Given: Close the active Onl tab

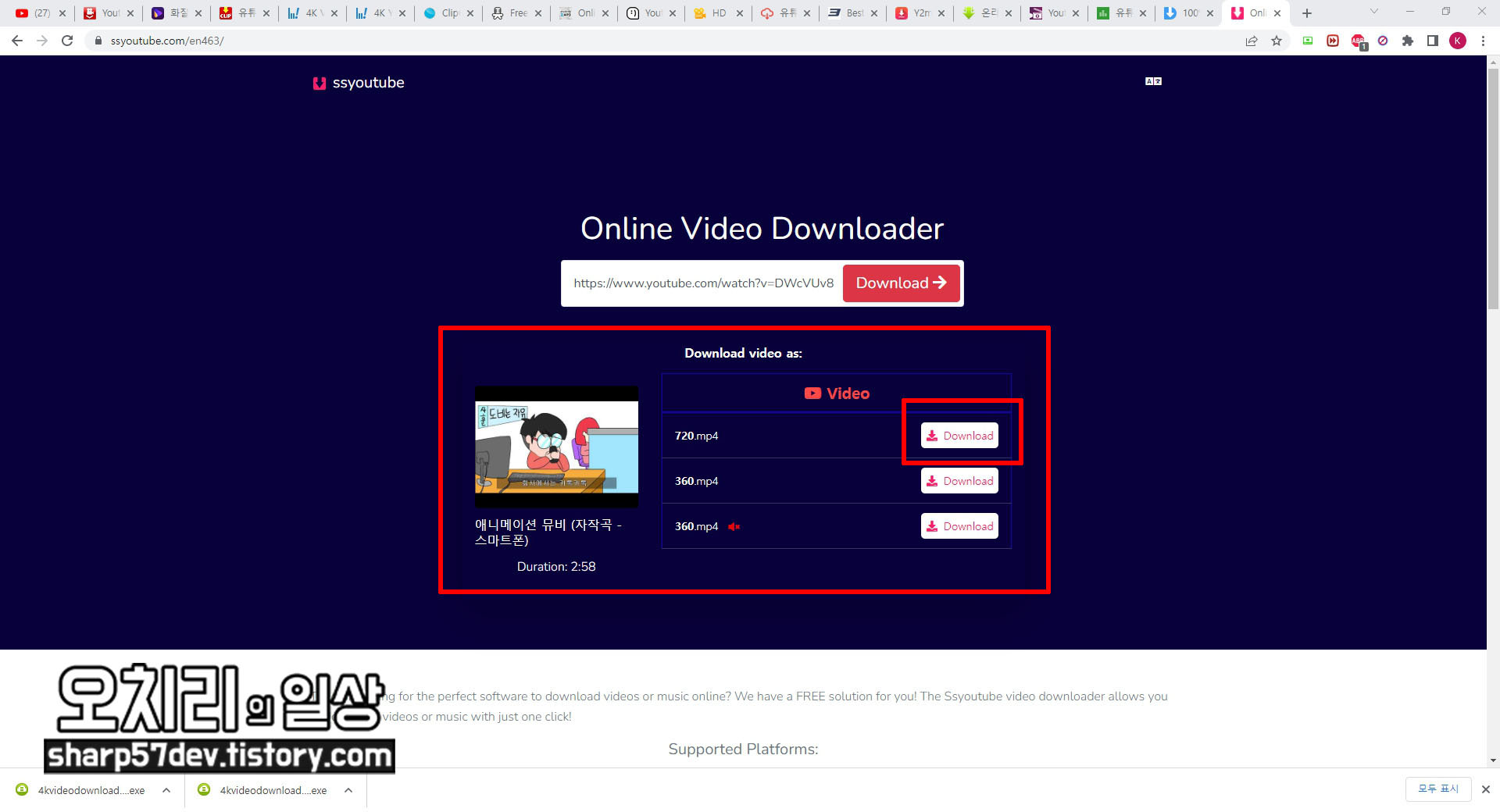Looking at the screenshot, I should [1277, 13].
